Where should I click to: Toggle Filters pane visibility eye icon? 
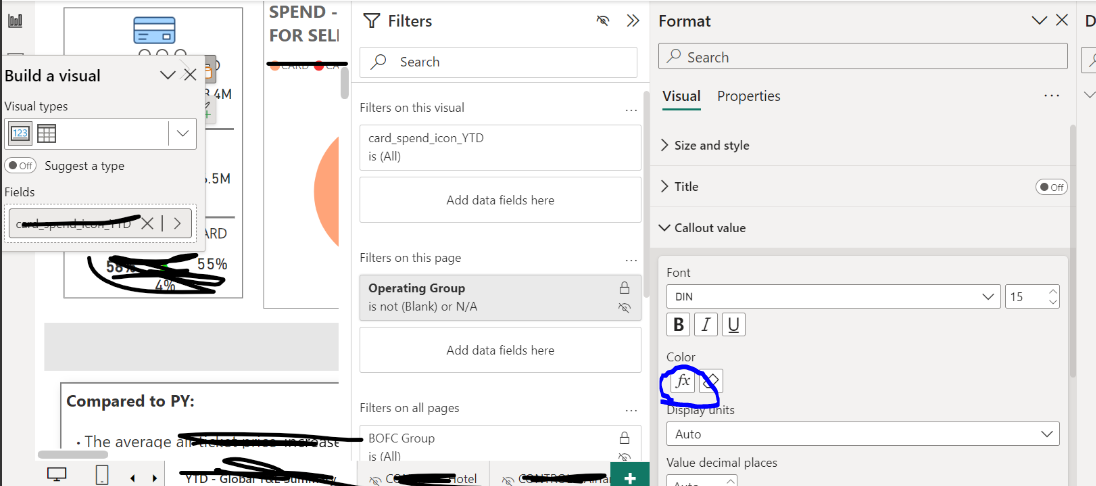[603, 21]
